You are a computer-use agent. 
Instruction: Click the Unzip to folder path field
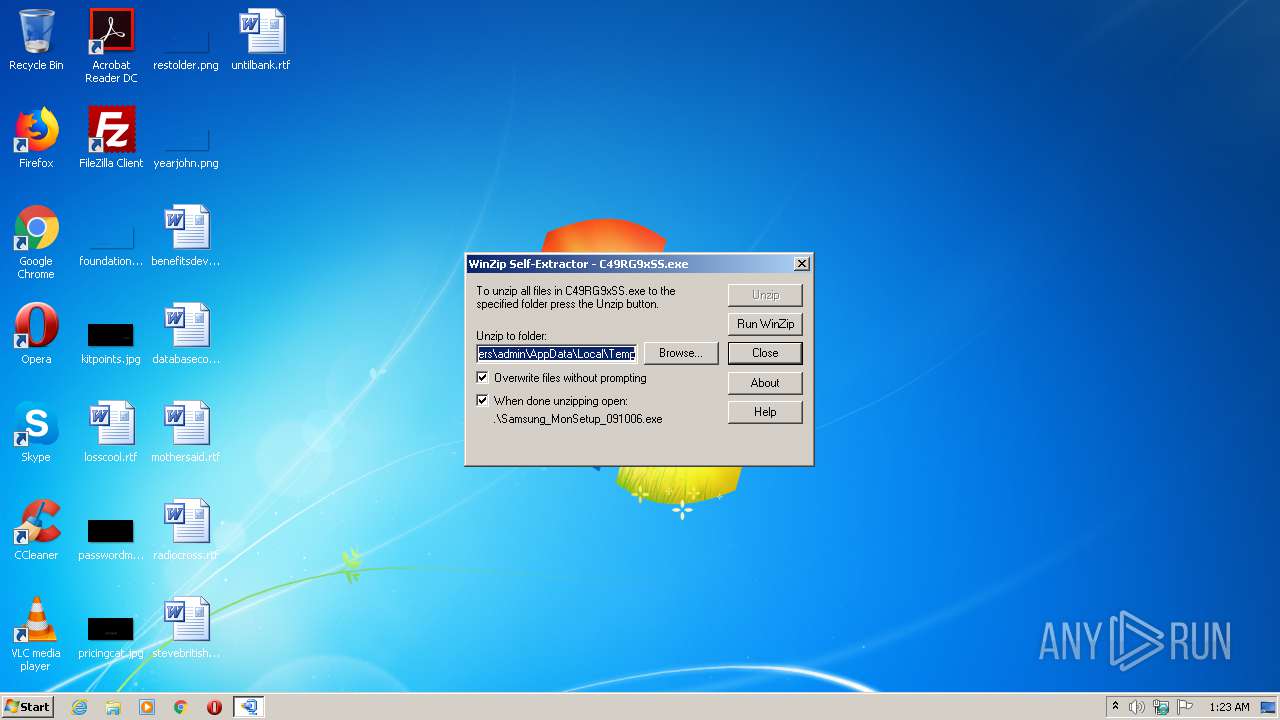click(556, 354)
